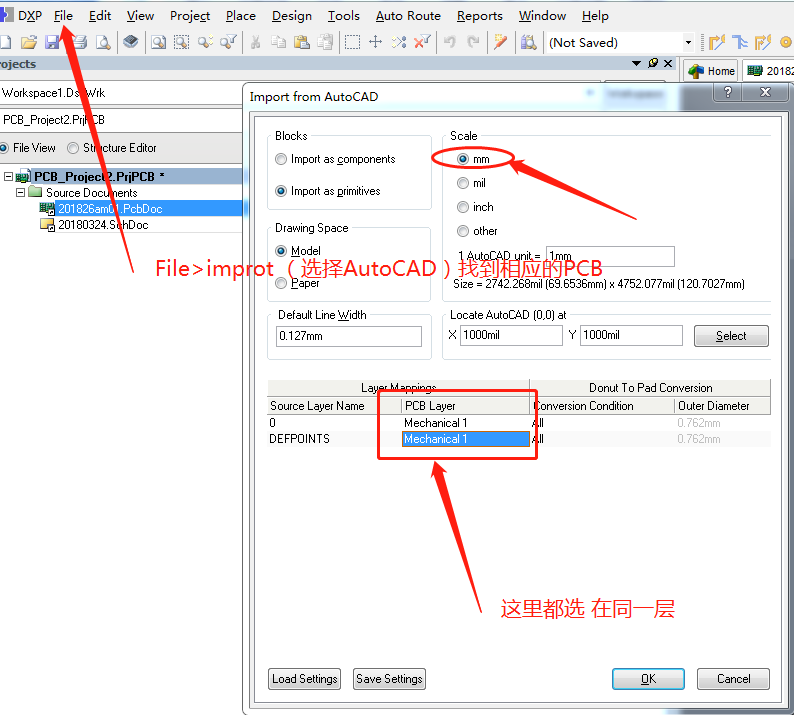Select other scale radio button
794x715 pixels.
[463, 231]
